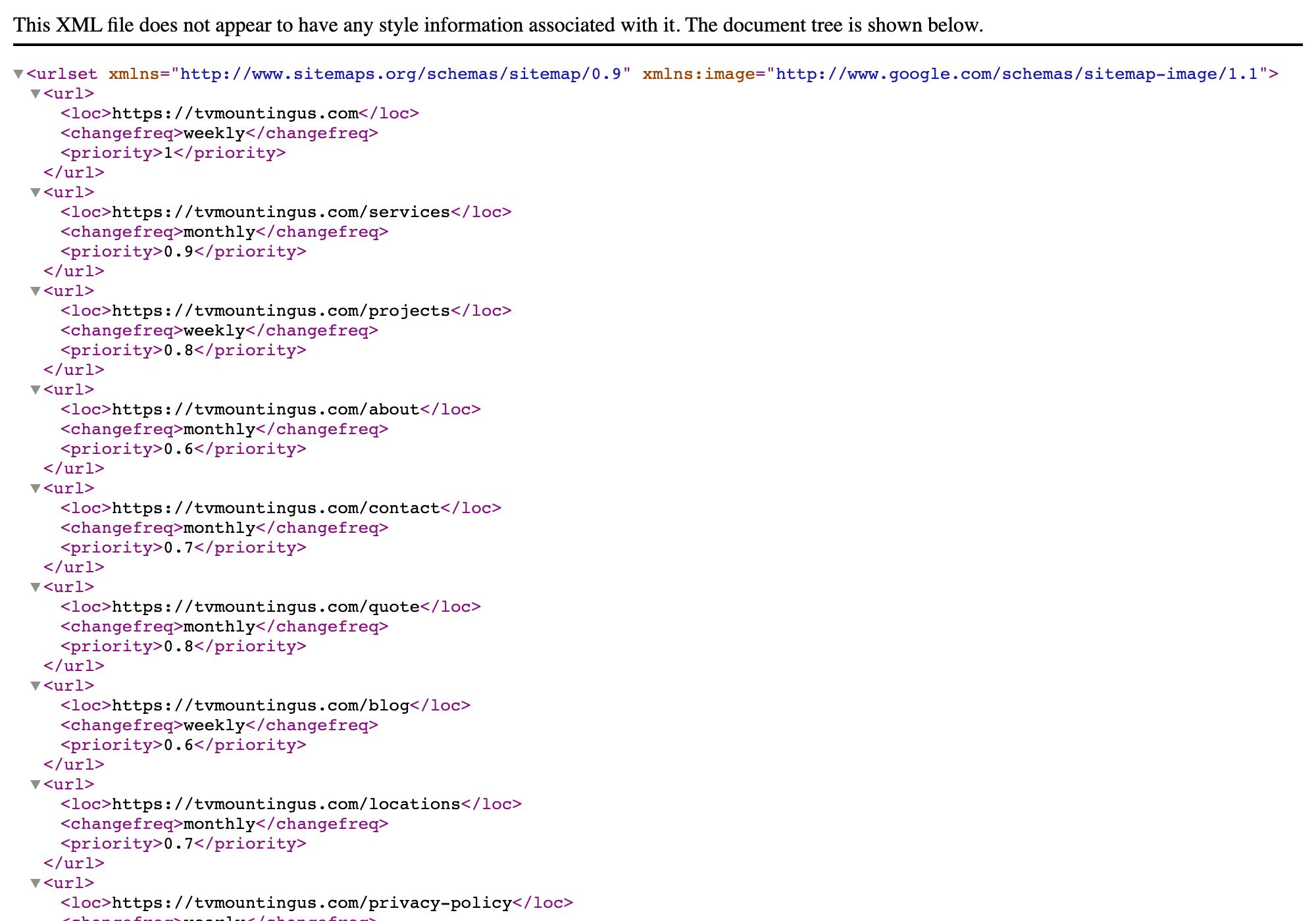Collapse the url node containing /privacy-policy

pyautogui.click(x=36, y=884)
